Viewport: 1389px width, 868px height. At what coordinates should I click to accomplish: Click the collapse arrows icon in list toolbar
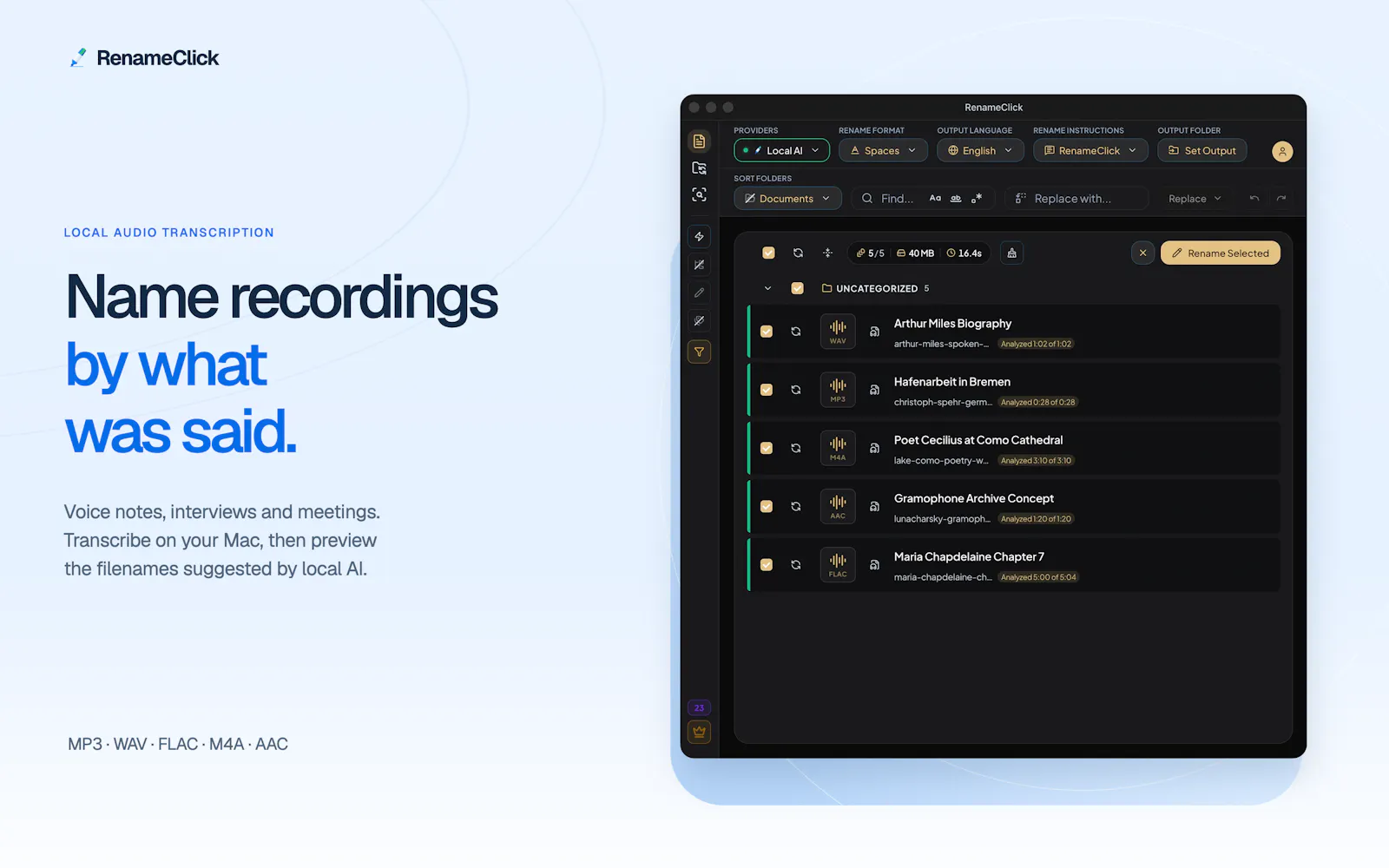click(827, 253)
